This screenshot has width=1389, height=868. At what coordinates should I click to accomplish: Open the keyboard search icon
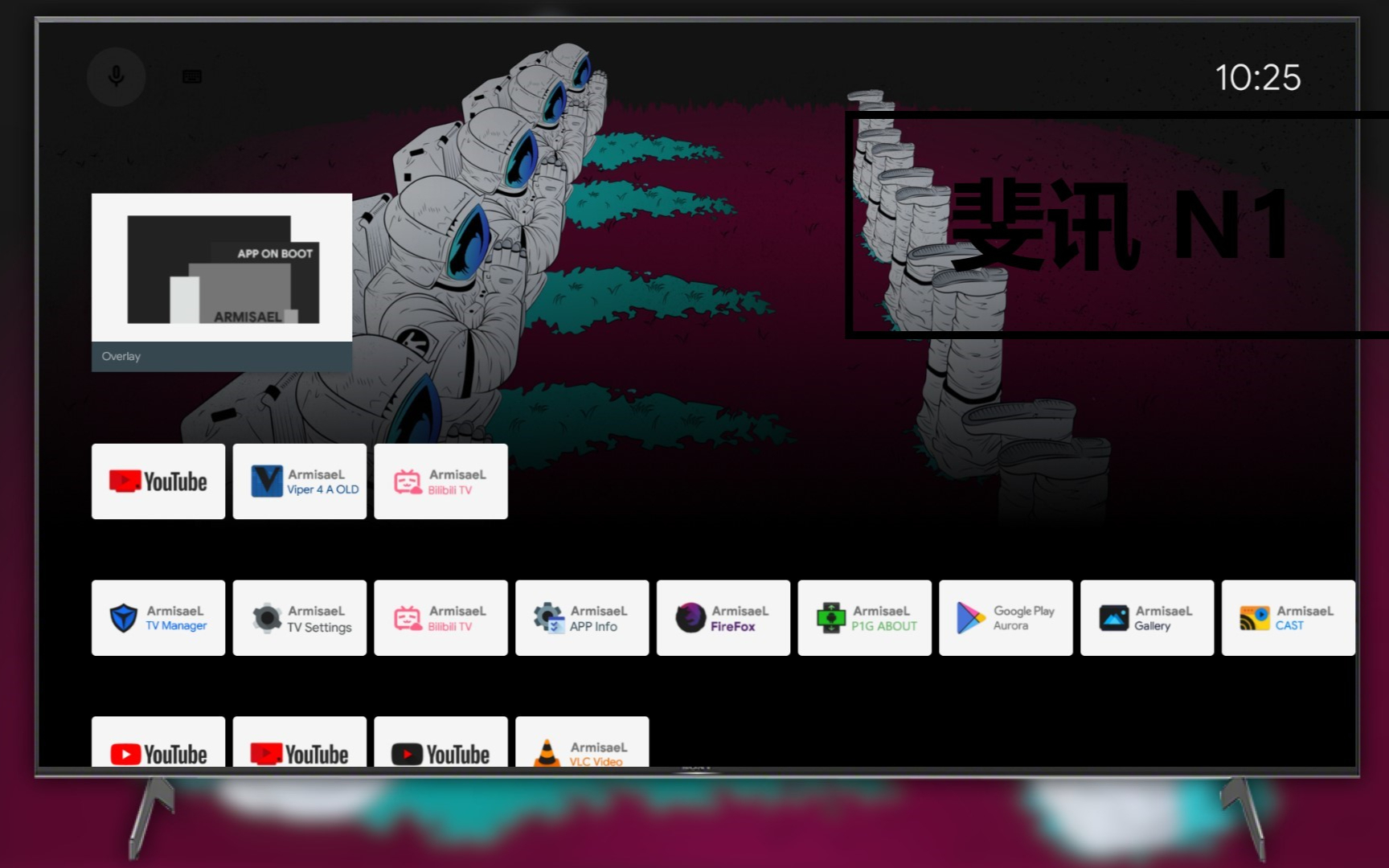click(x=192, y=77)
